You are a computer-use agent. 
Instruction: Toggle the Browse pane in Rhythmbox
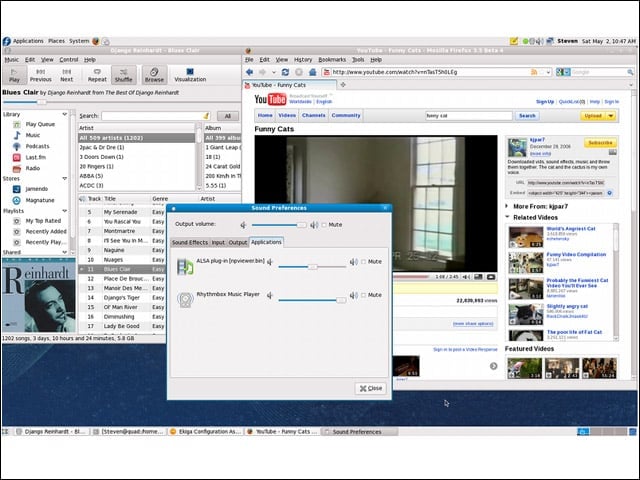[154, 75]
